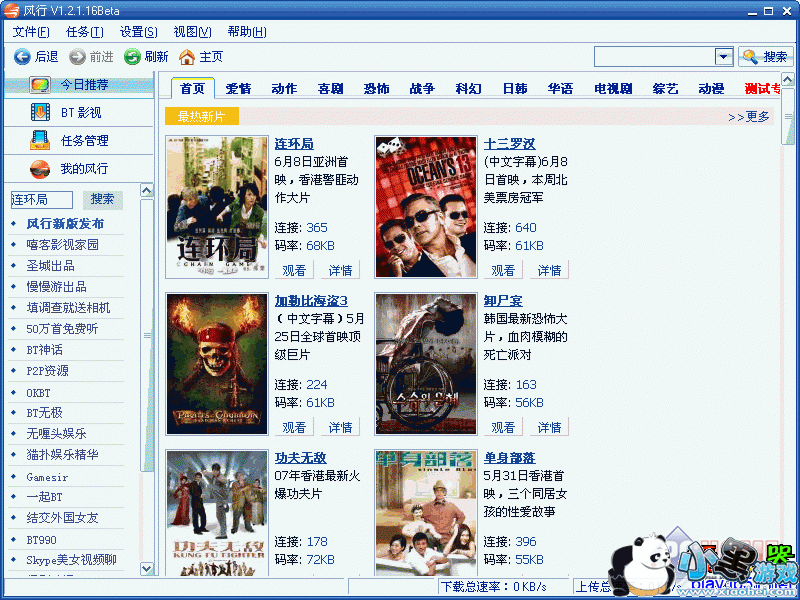
Task: Open the 文件(F) menu
Action: (x=31, y=32)
